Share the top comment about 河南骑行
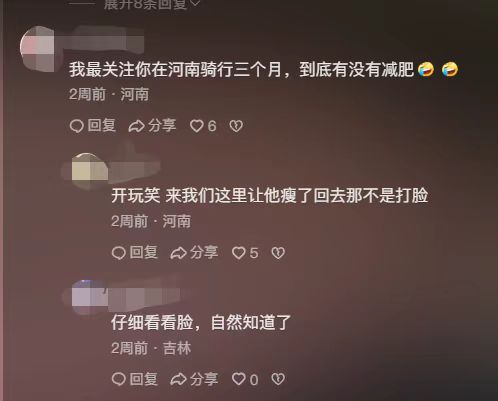Screen dimensions: 498x401 [x=152, y=126]
